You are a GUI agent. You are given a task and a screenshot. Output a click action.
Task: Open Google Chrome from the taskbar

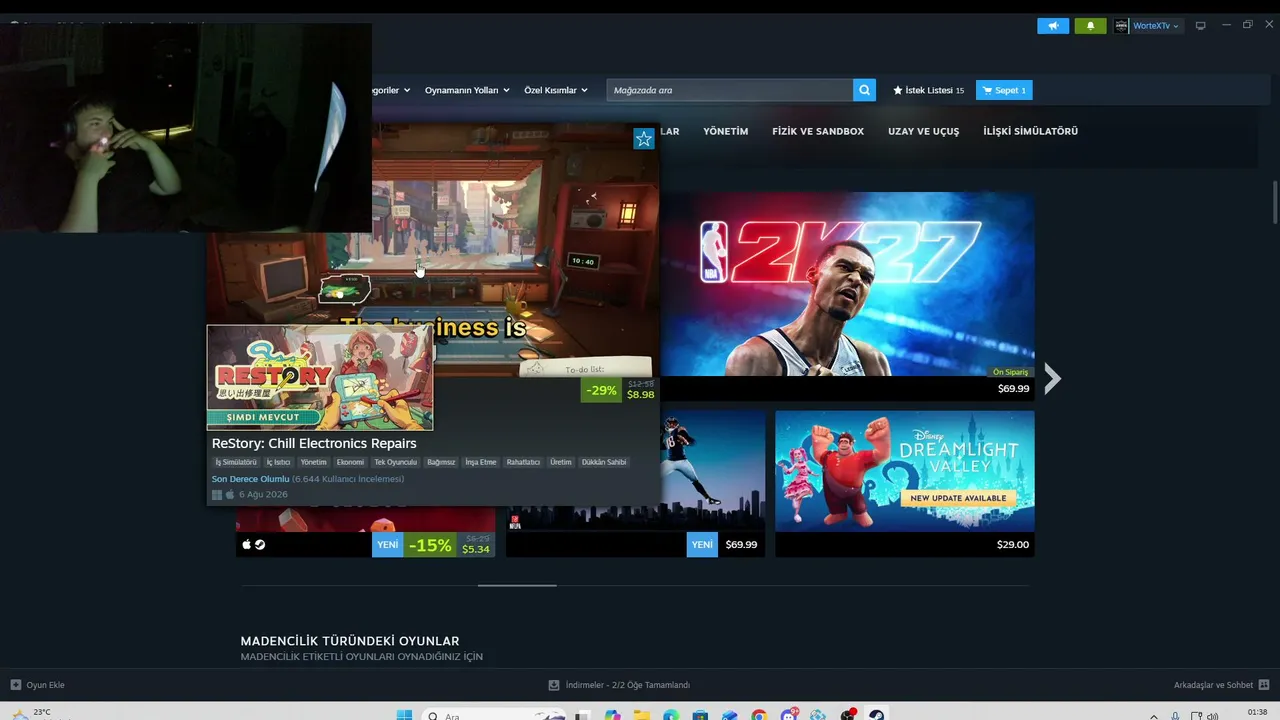point(759,715)
